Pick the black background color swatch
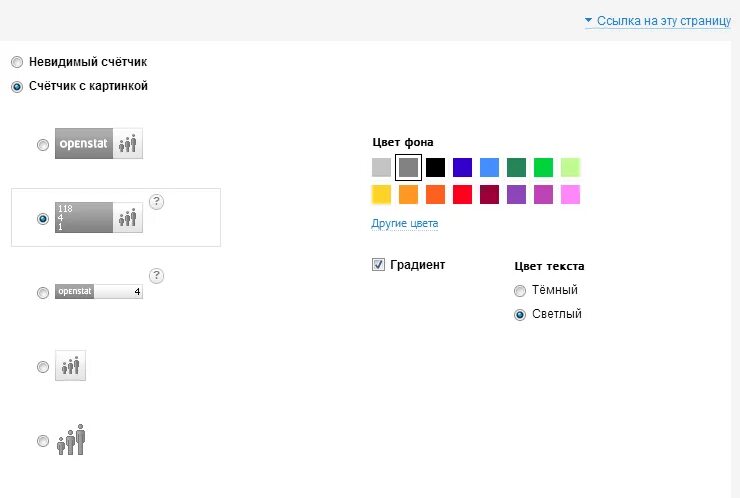 coord(435,167)
